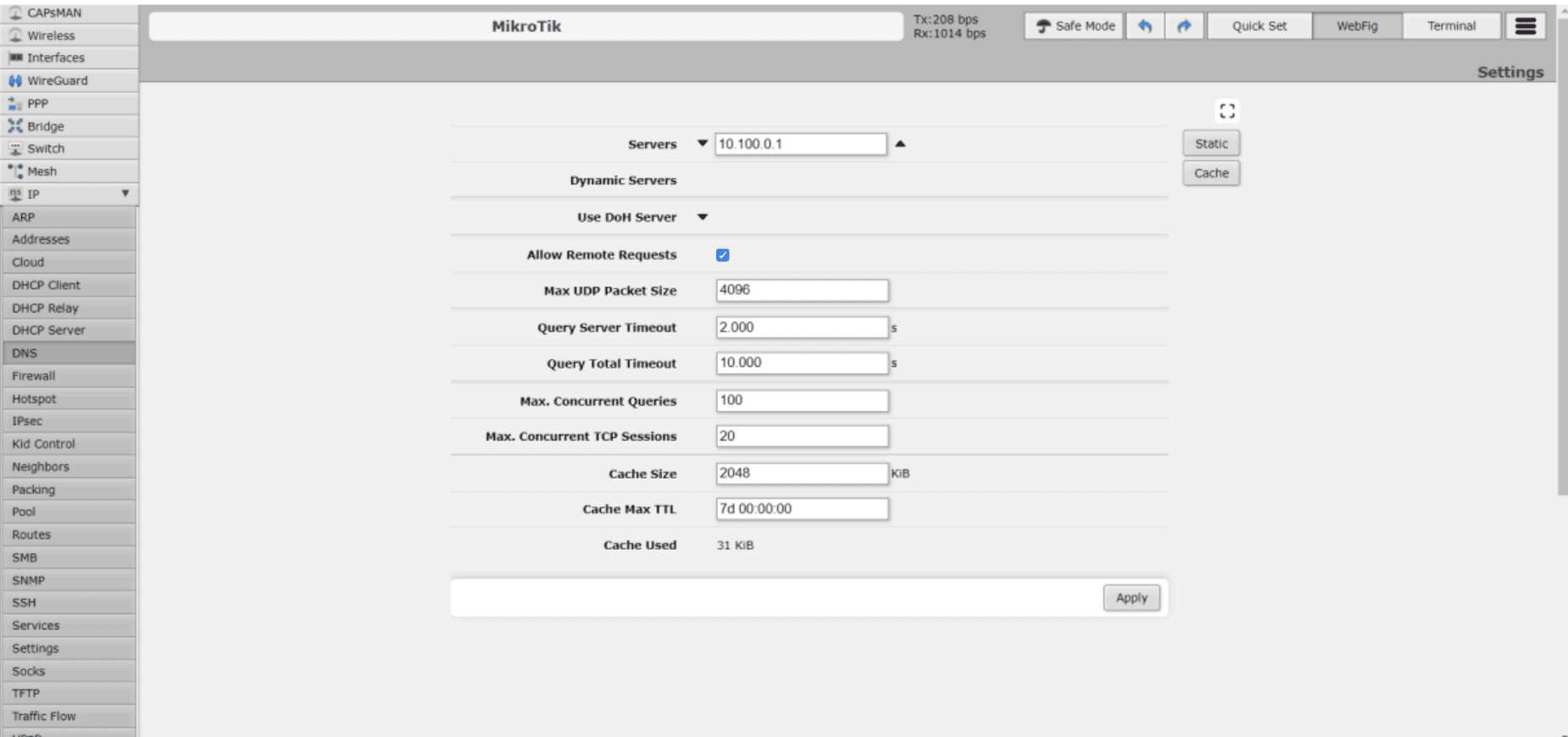Image resolution: width=1568 pixels, height=737 pixels.
Task: Click the redo arrow icon
Action: pos(1184,26)
